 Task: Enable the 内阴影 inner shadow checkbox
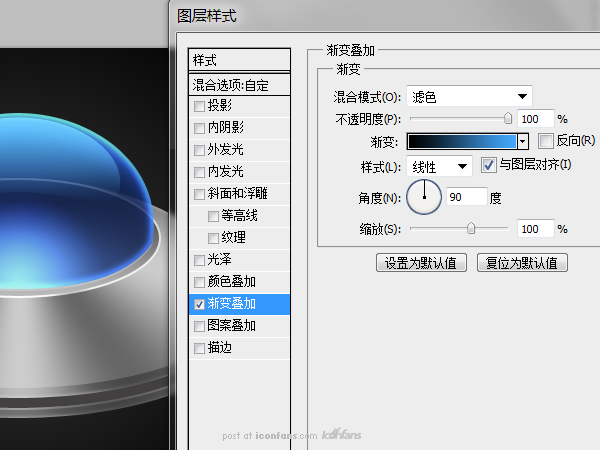[199, 128]
